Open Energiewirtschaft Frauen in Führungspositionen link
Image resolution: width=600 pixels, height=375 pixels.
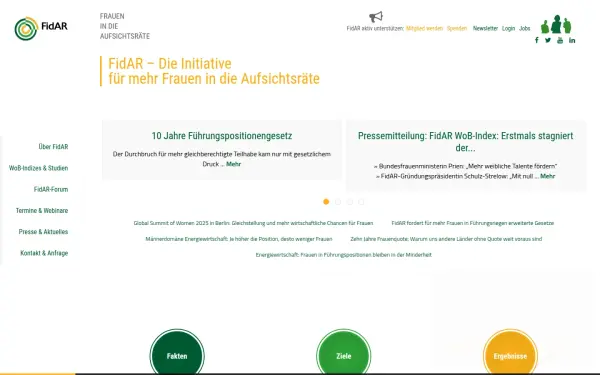(344, 255)
